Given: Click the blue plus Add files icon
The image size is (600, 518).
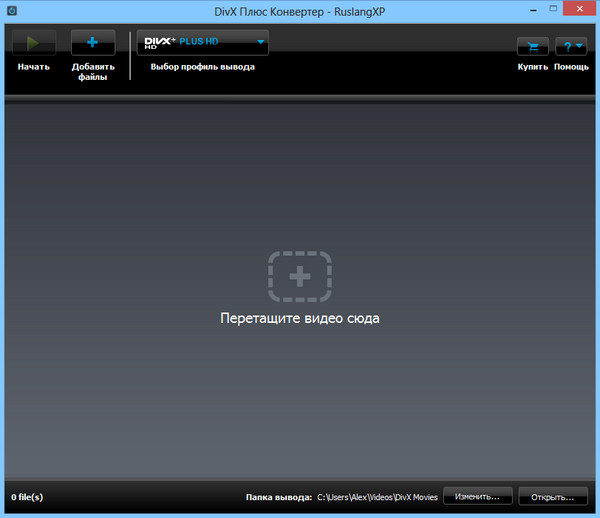Looking at the screenshot, I should [x=93, y=43].
